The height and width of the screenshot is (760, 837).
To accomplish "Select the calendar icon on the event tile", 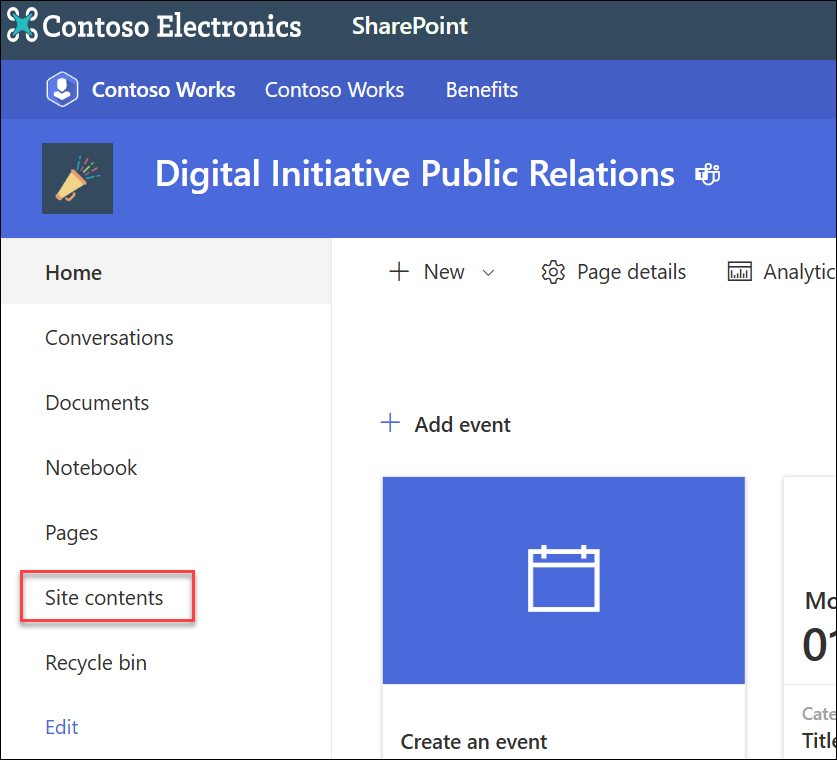I will pyautogui.click(x=563, y=580).
